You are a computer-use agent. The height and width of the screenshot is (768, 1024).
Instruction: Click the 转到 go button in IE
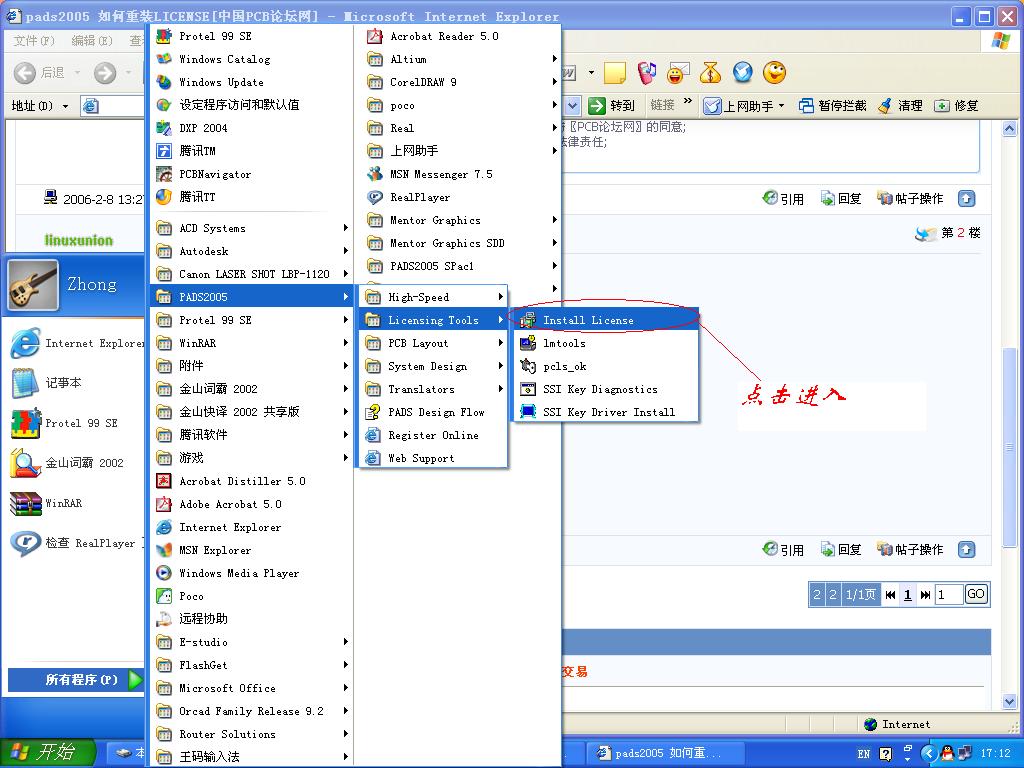click(611, 105)
